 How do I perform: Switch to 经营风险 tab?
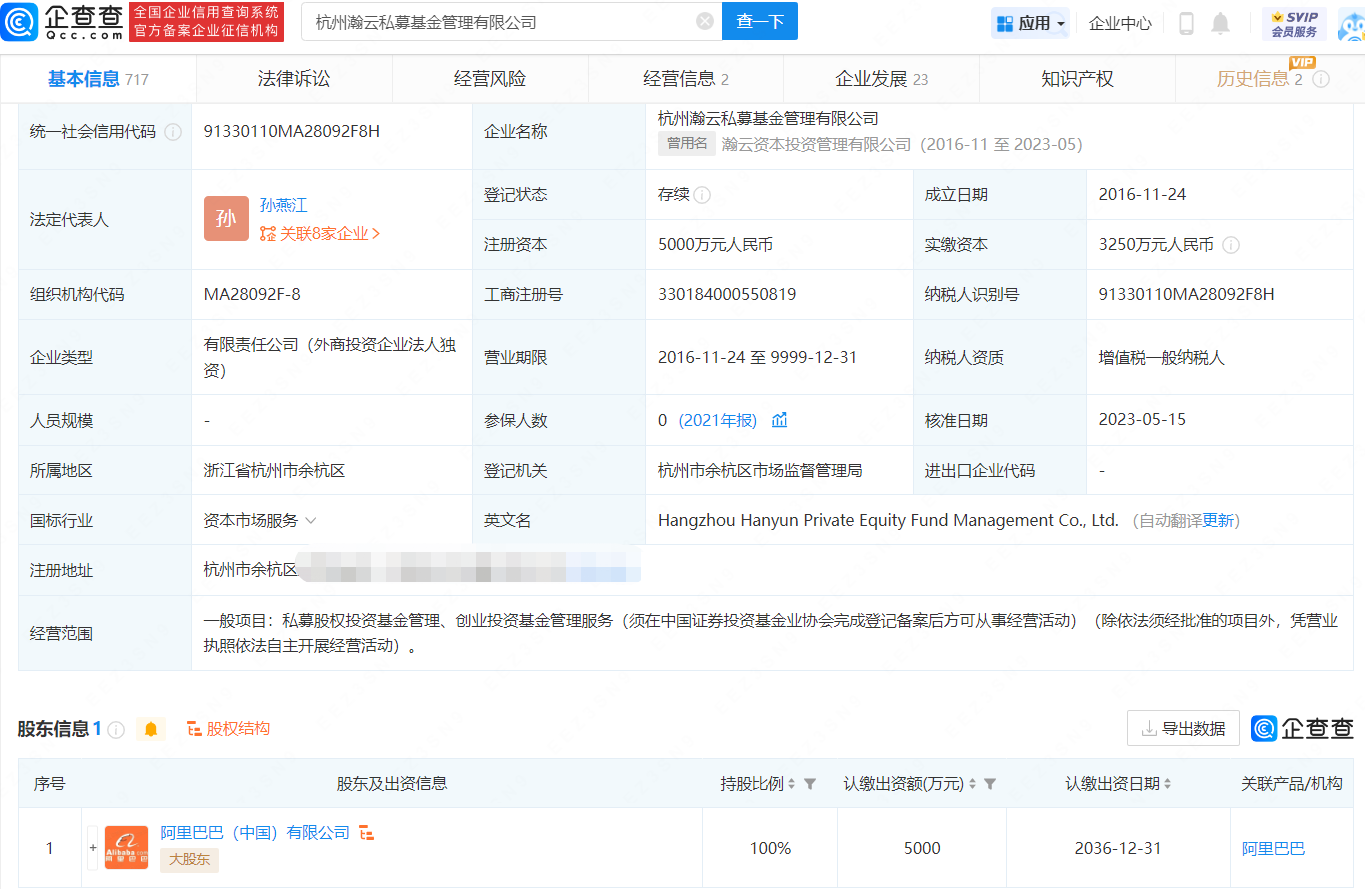point(490,79)
